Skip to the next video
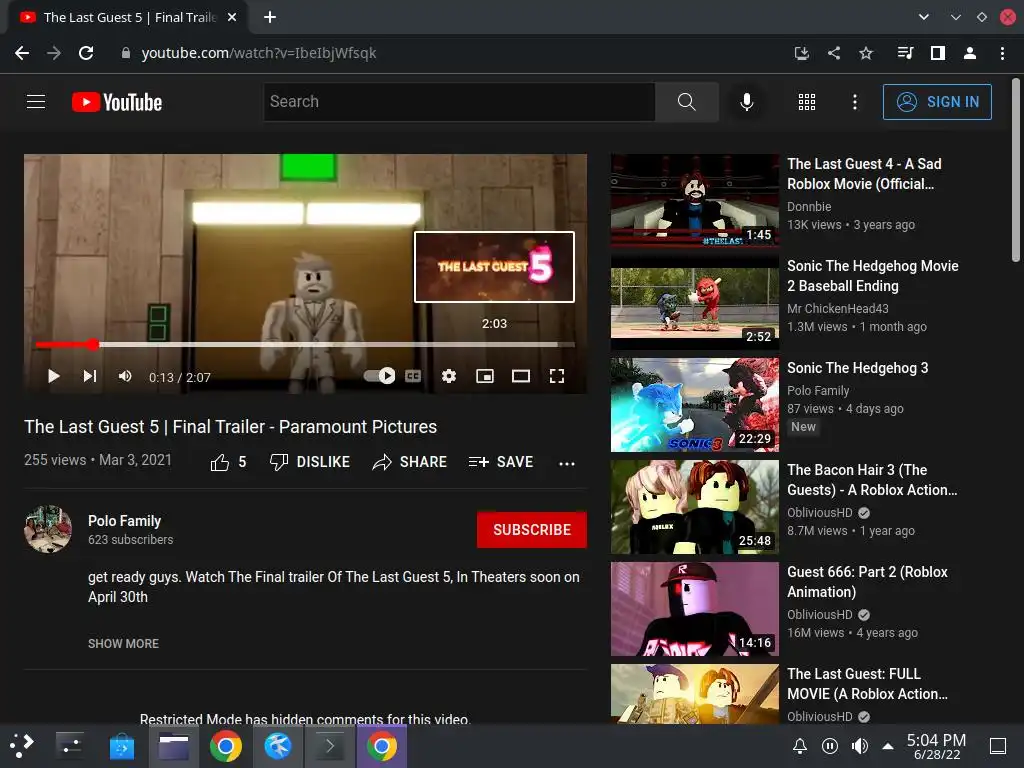The width and height of the screenshot is (1024, 768). click(89, 376)
